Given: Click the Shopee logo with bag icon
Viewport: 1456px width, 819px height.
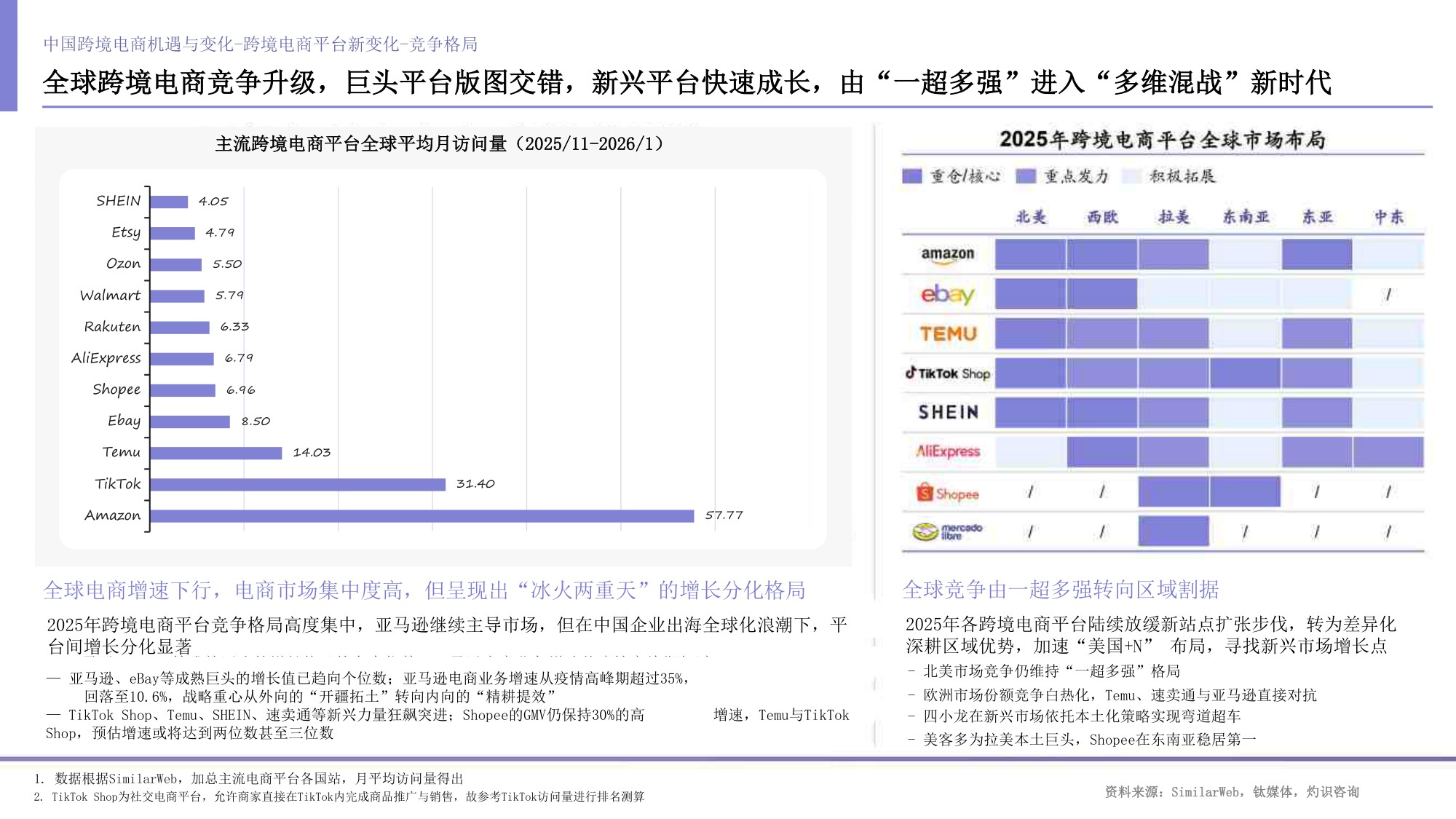Looking at the screenshot, I should pyautogui.click(x=947, y=493).
